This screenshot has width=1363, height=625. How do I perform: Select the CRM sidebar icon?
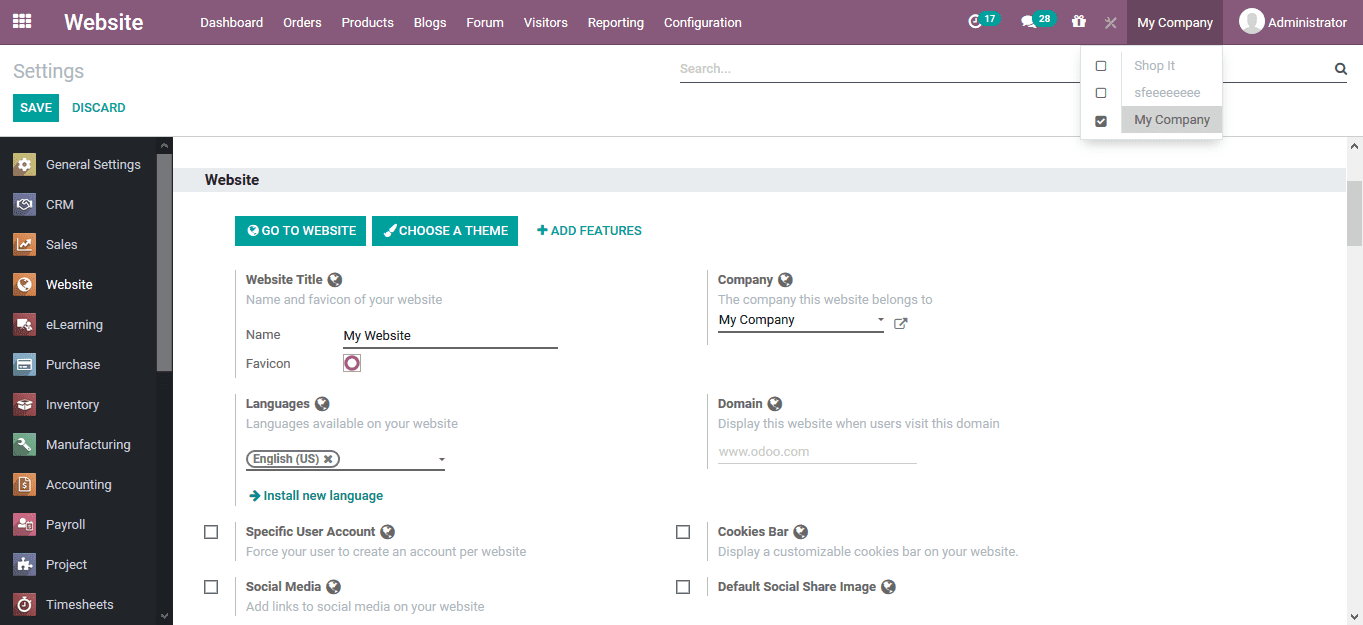click(24, 204)
